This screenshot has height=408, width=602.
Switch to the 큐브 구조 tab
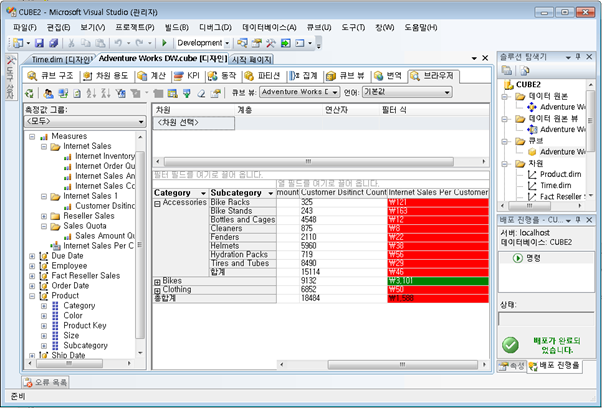point(51,76)
